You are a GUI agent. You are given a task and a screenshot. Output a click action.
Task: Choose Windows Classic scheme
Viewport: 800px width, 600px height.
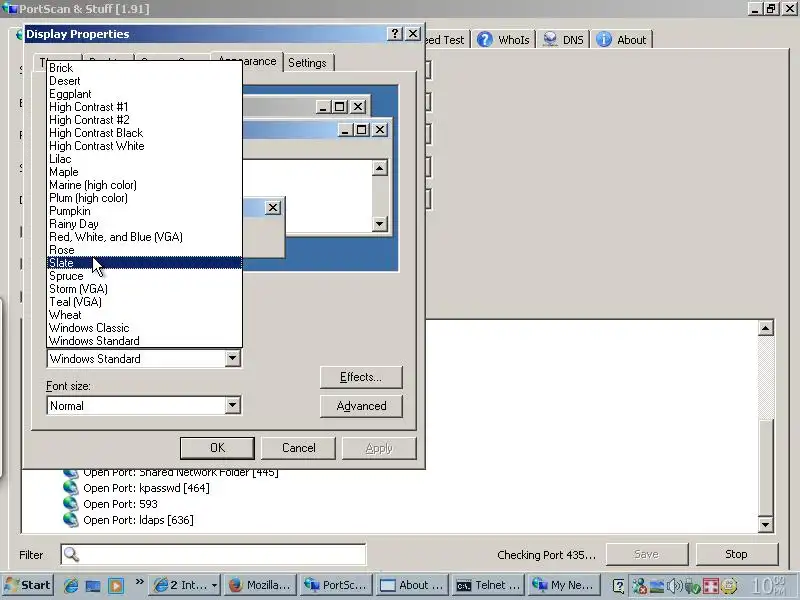coord(144,328)
